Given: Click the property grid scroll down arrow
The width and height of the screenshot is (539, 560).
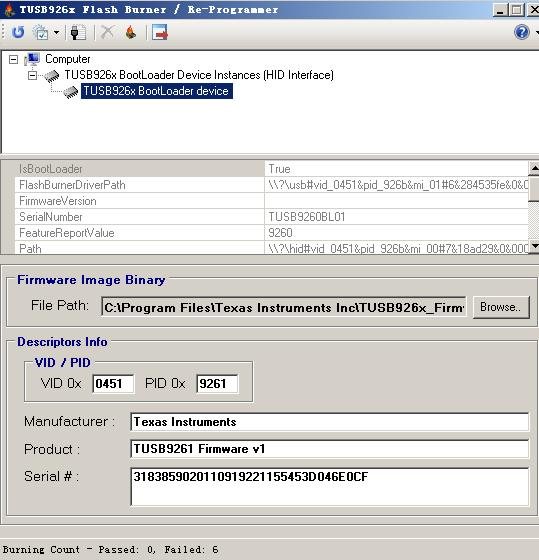Looking at the screenshot, I should coord(534,246).
